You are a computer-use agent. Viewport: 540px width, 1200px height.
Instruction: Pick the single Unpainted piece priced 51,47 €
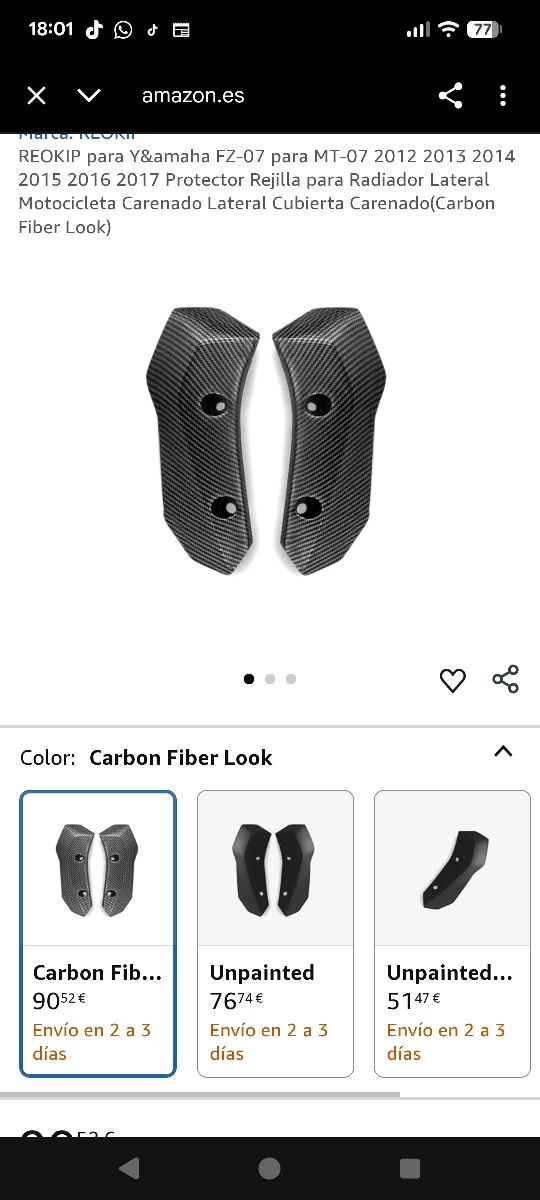[452, 933]
